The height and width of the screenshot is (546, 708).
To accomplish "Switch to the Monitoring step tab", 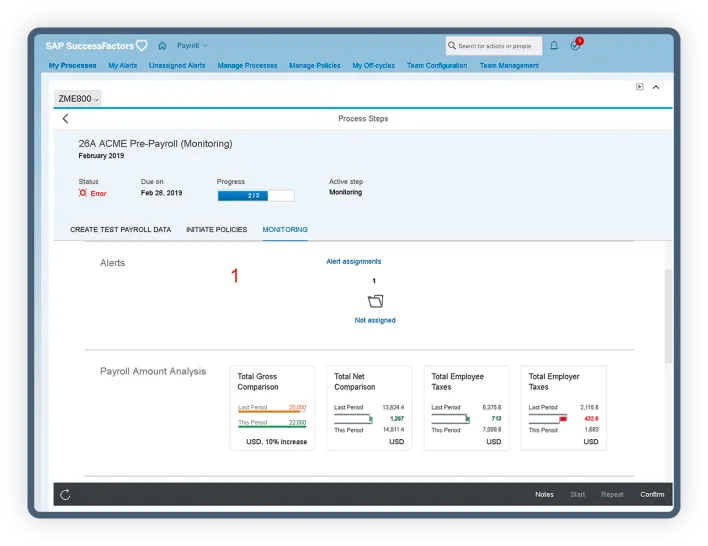I will 285,230.
